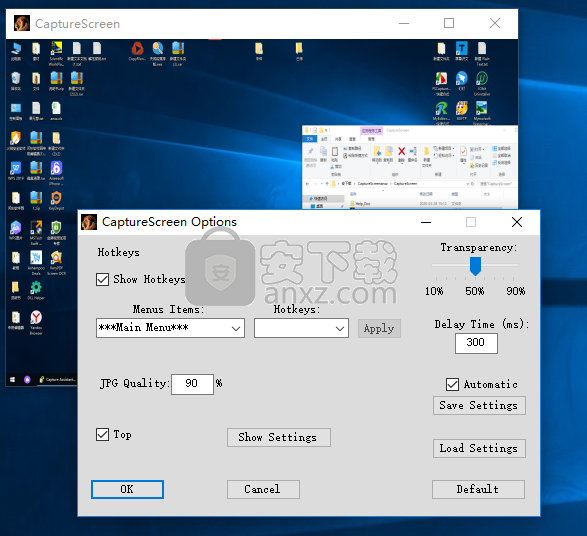
Task: Click the Delay Time input field
Action: (476, 343)
